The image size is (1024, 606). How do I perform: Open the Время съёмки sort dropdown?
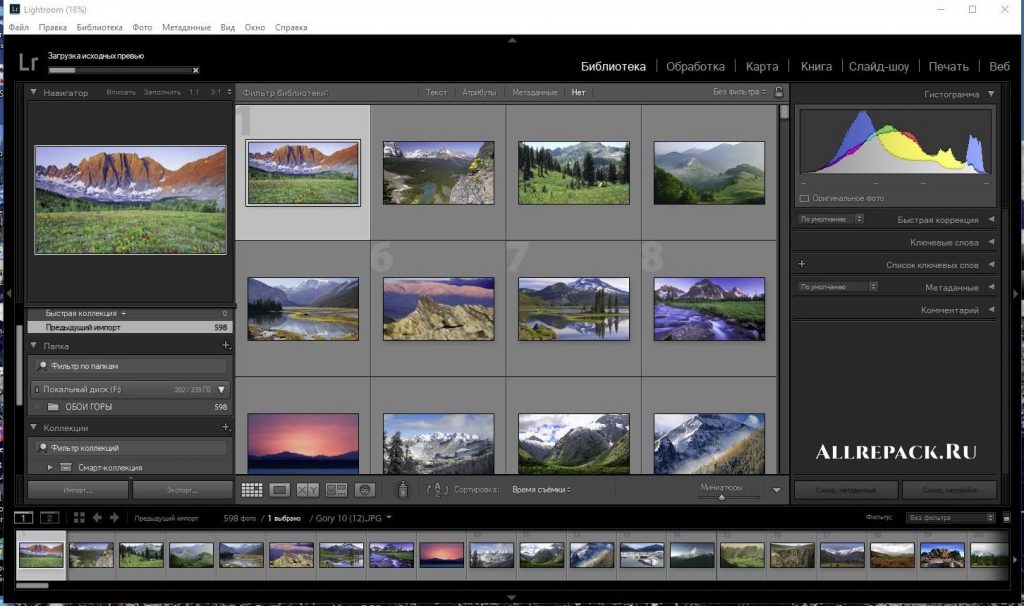541,490
